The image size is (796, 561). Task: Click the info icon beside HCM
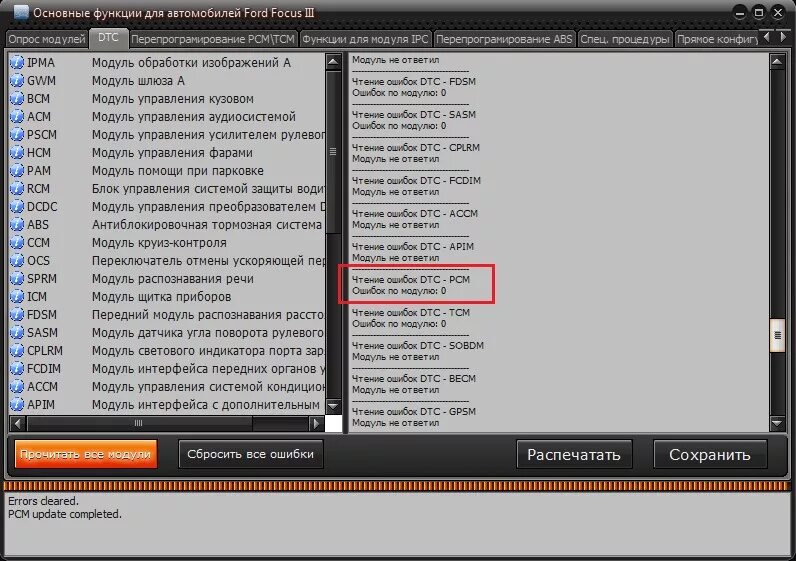coord(17,153)
